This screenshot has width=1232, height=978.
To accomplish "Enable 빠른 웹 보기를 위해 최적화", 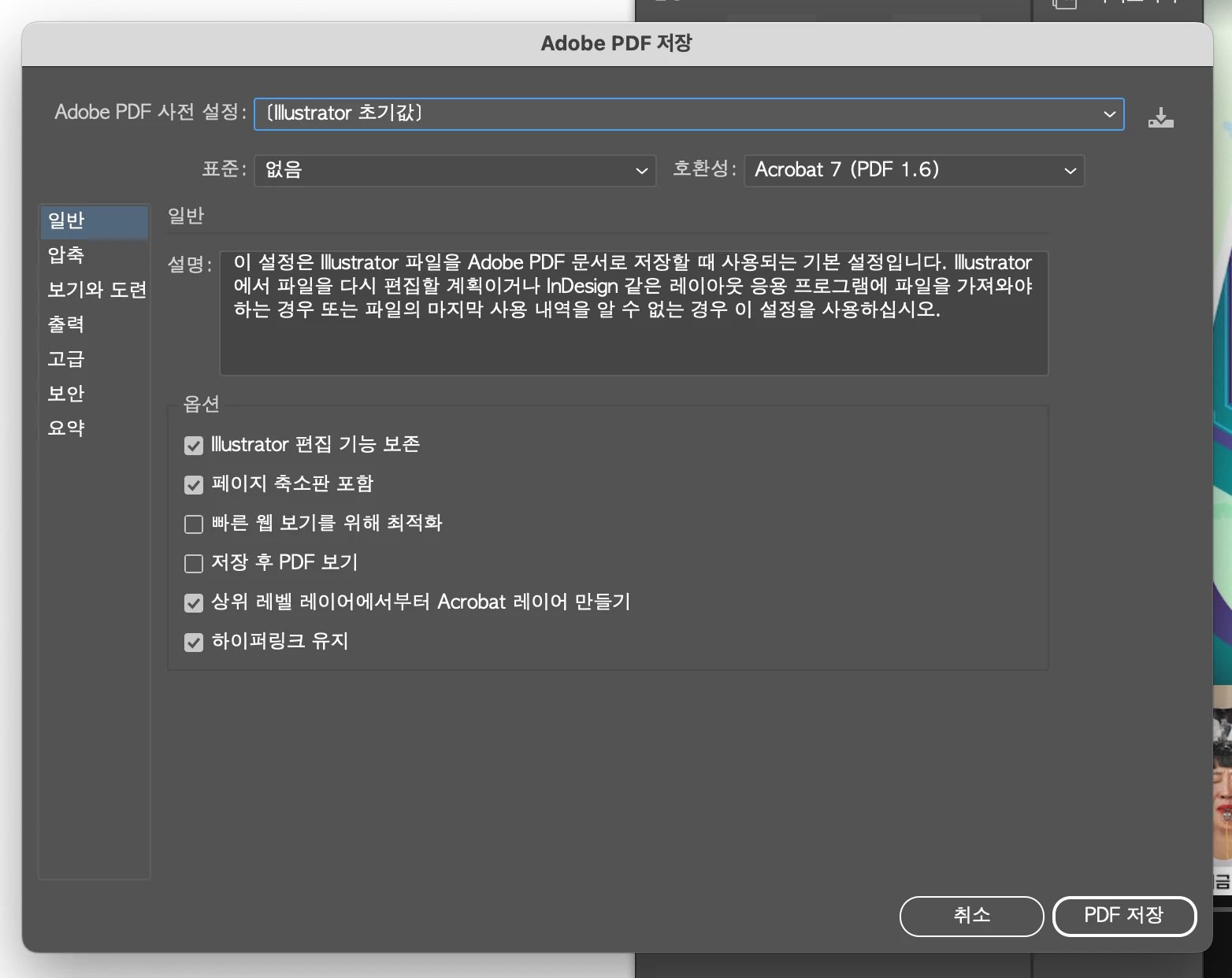I will 194,524.
